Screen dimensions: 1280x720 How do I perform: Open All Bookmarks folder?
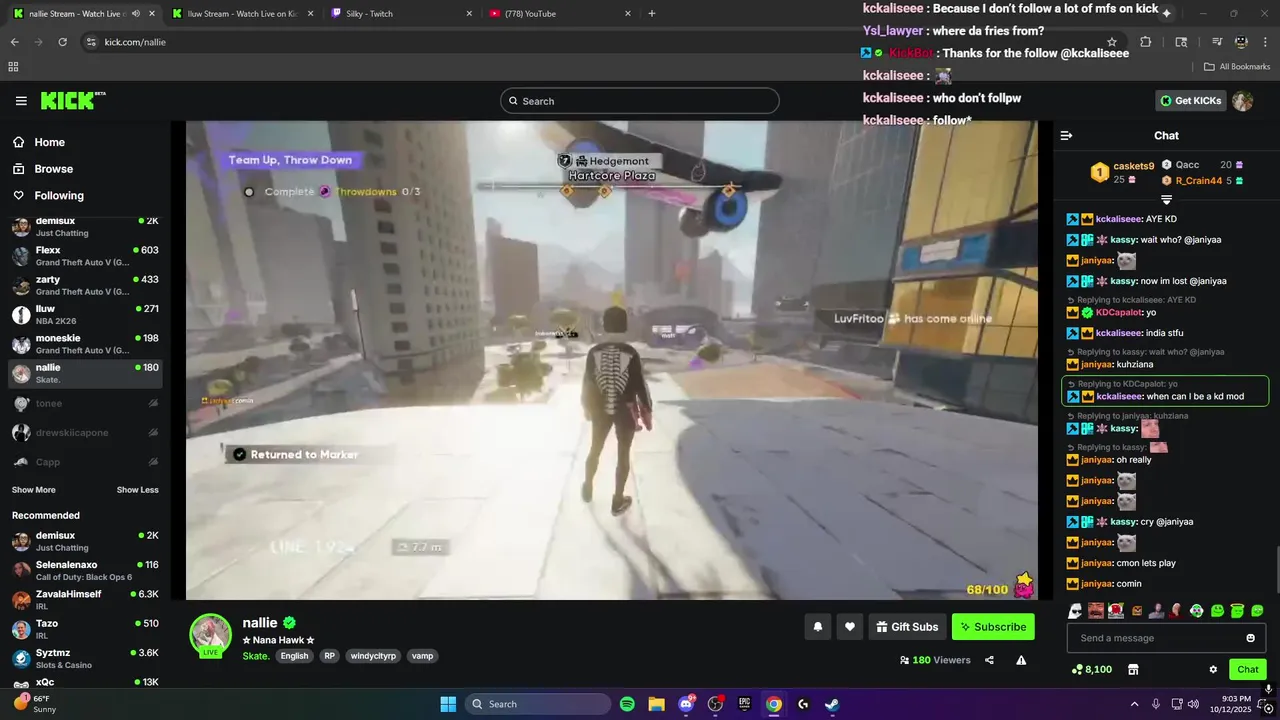point(1237,67)
